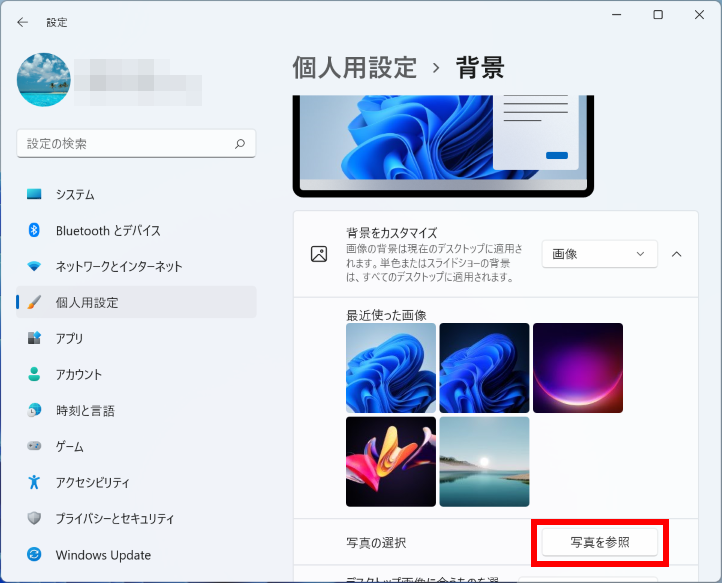
Task: Open アクセシビリティ settings
Action: tap(136, 482)
